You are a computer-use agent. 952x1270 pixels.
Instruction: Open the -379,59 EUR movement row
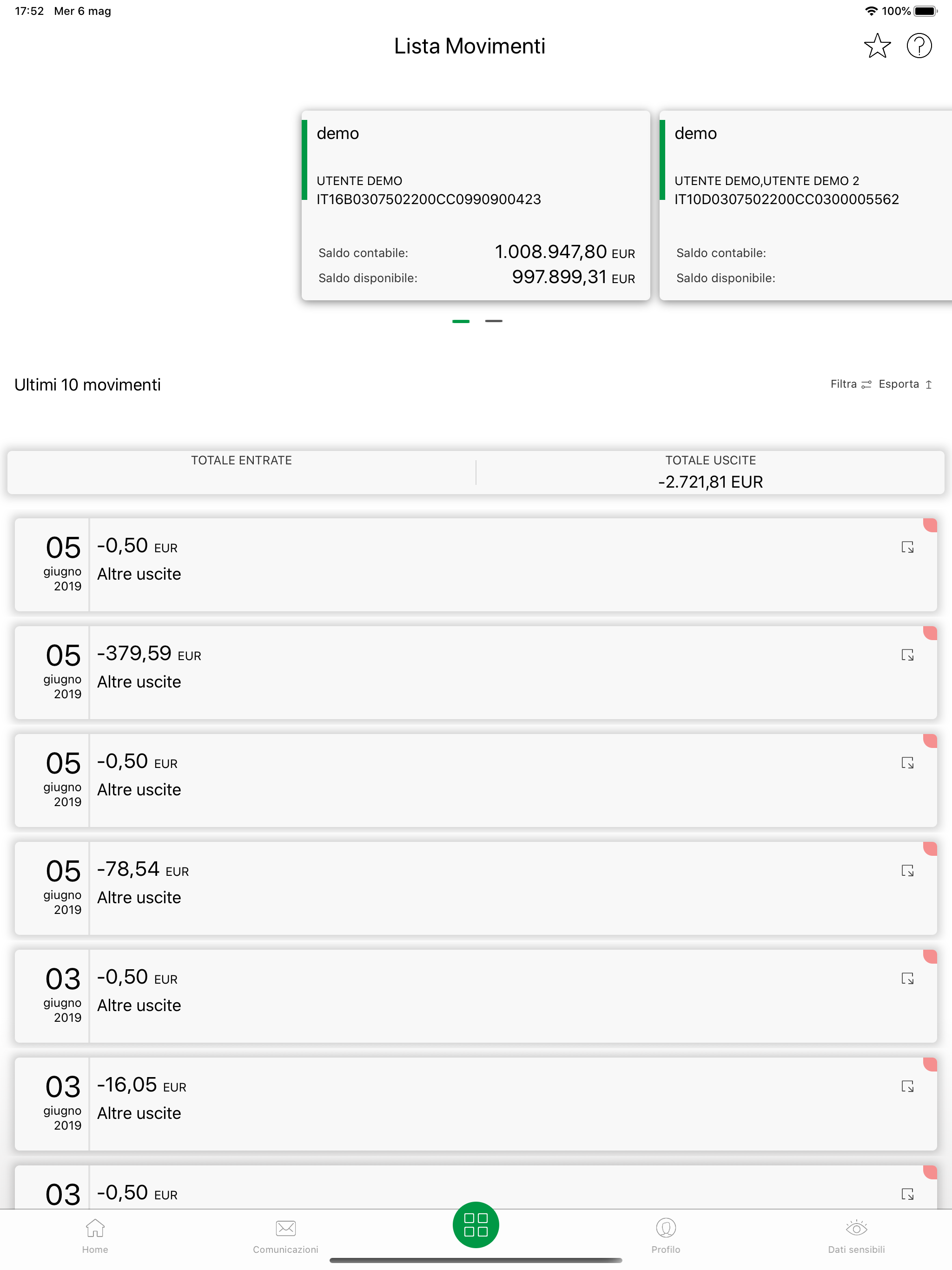[476, 672]
